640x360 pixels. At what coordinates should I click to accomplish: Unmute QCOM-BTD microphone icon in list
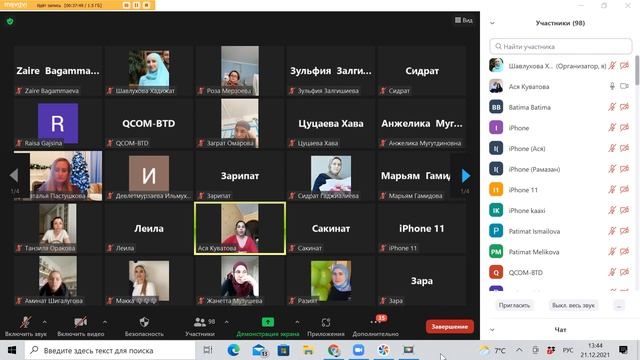(612, 272)
